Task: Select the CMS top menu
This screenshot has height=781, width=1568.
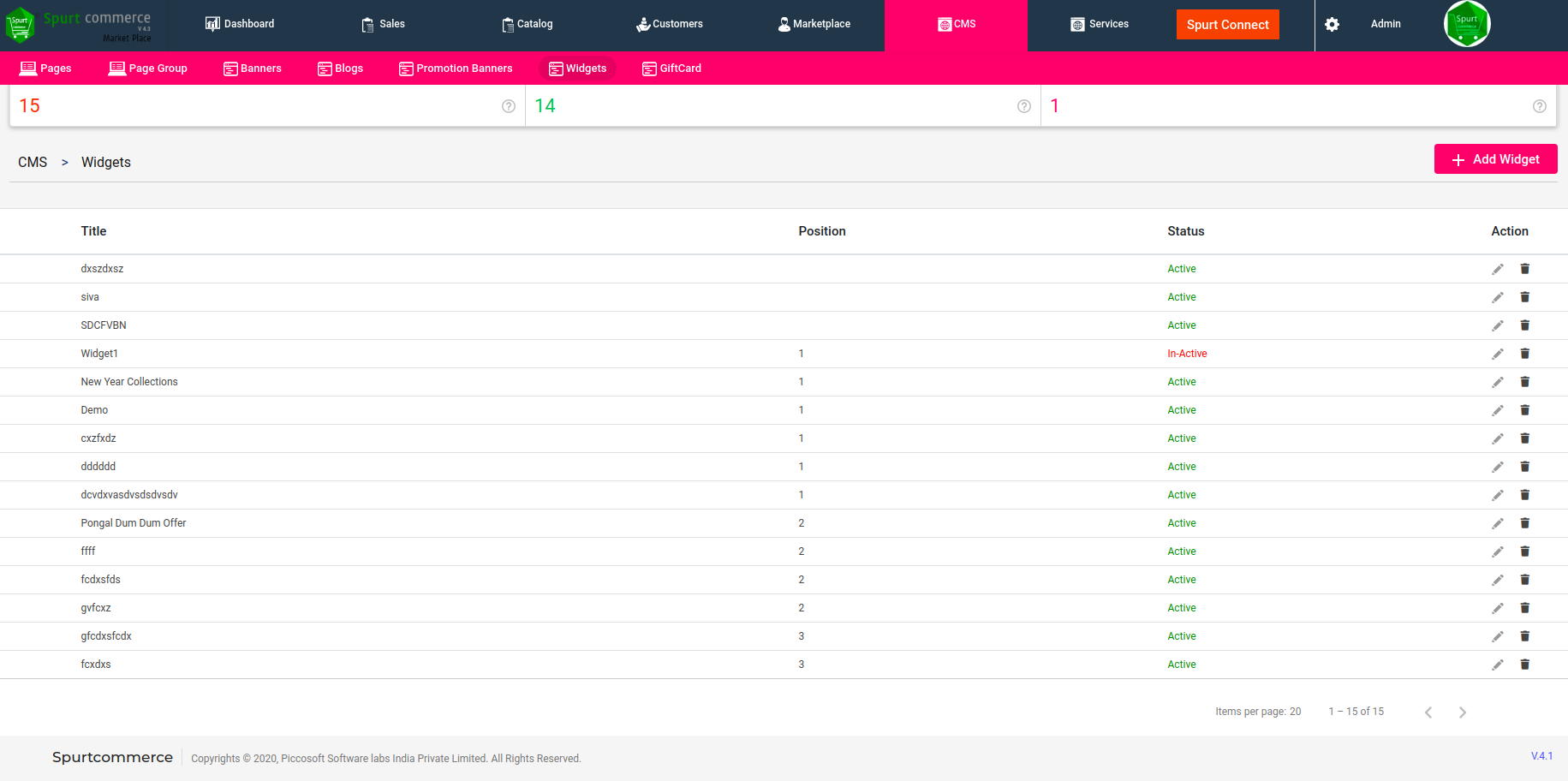Action: point(956,24)
